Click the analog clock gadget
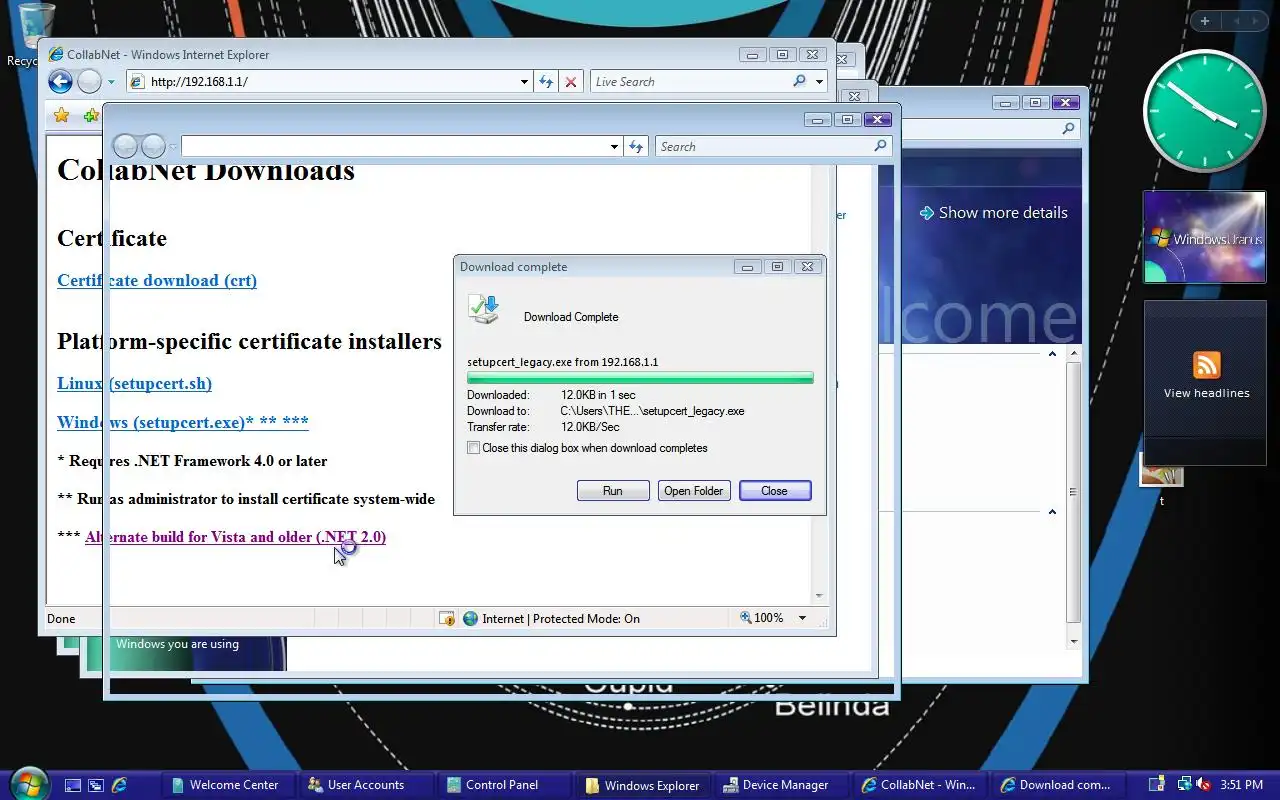1280x800 pixels. [1205, 111]
